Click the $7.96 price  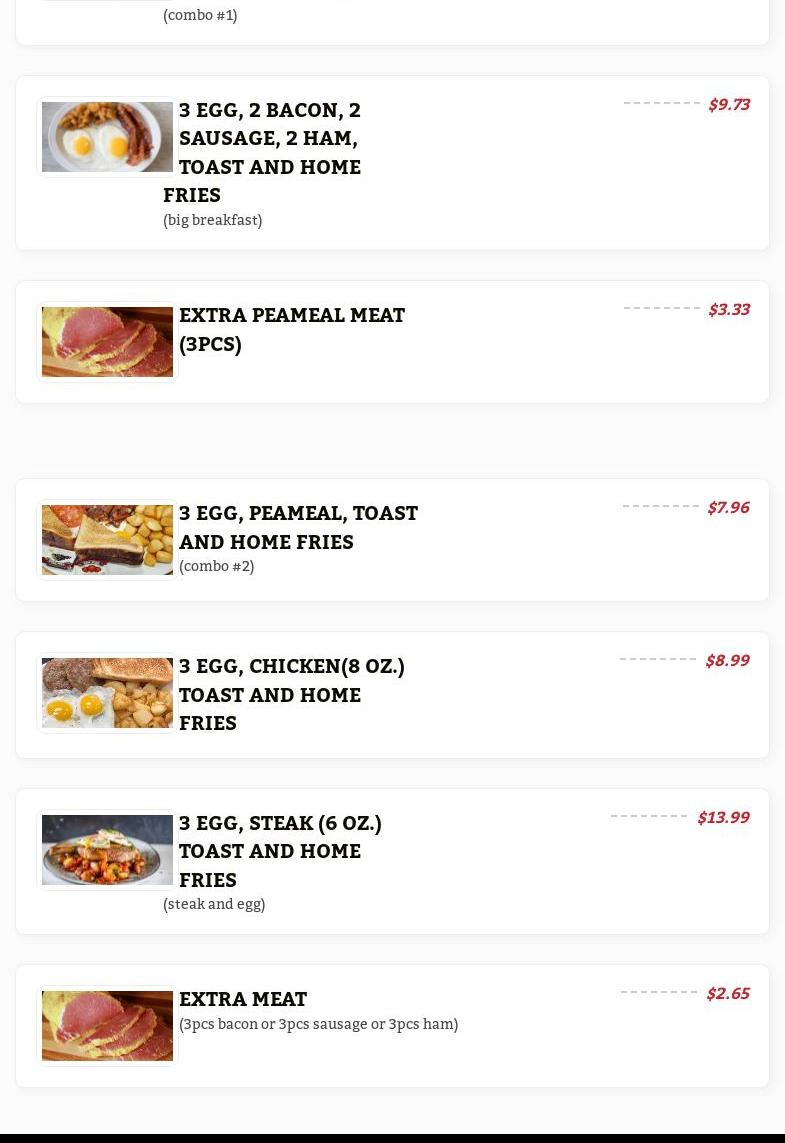[x=728, y=507]
